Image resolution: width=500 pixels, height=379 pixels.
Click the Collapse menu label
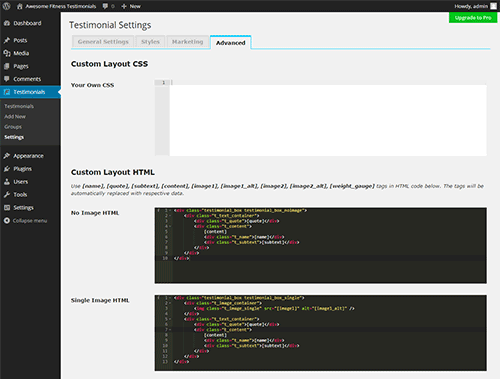click(30, 221)
